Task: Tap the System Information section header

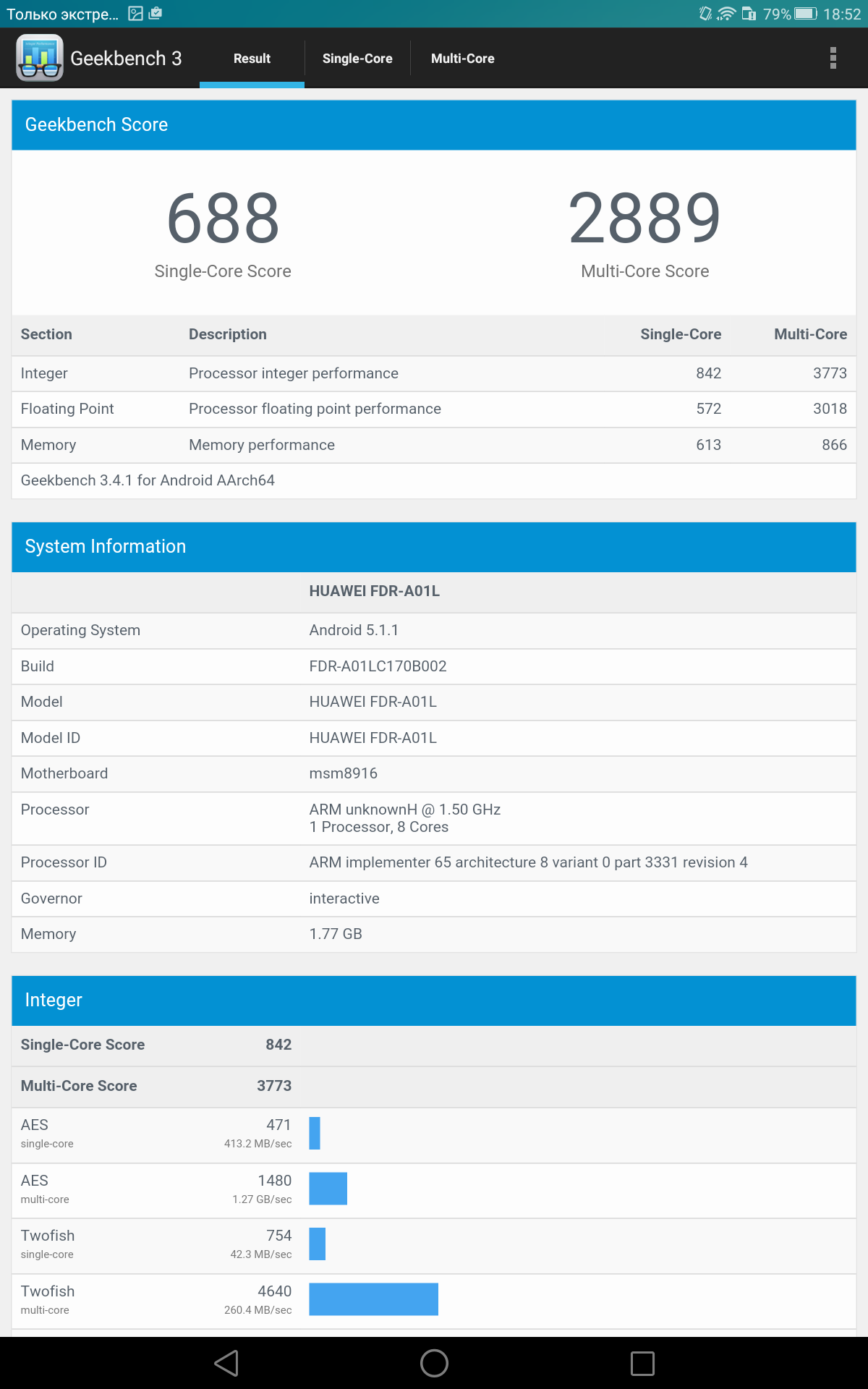Action: point(434,547)
